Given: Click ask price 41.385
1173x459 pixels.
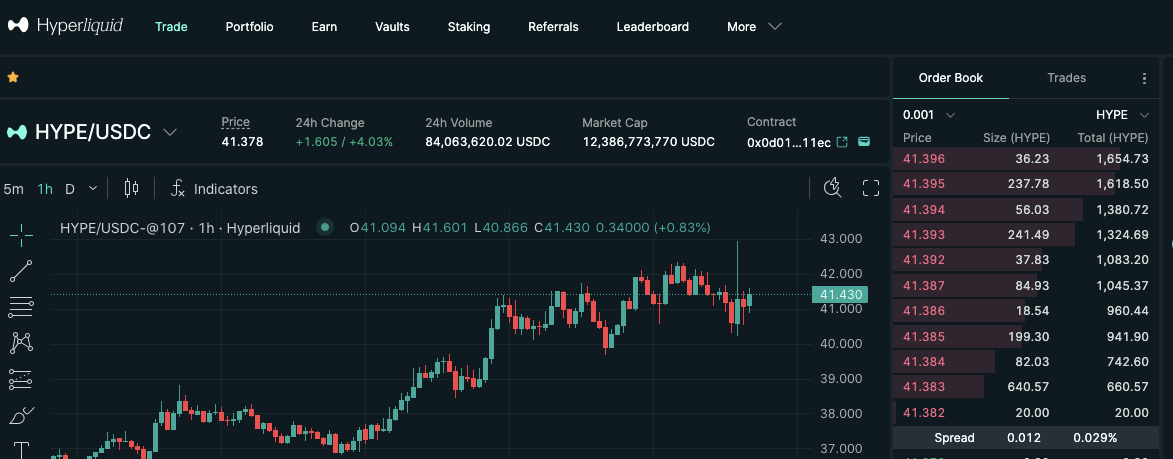Looking at the screenshot, I should pos(924,336).
